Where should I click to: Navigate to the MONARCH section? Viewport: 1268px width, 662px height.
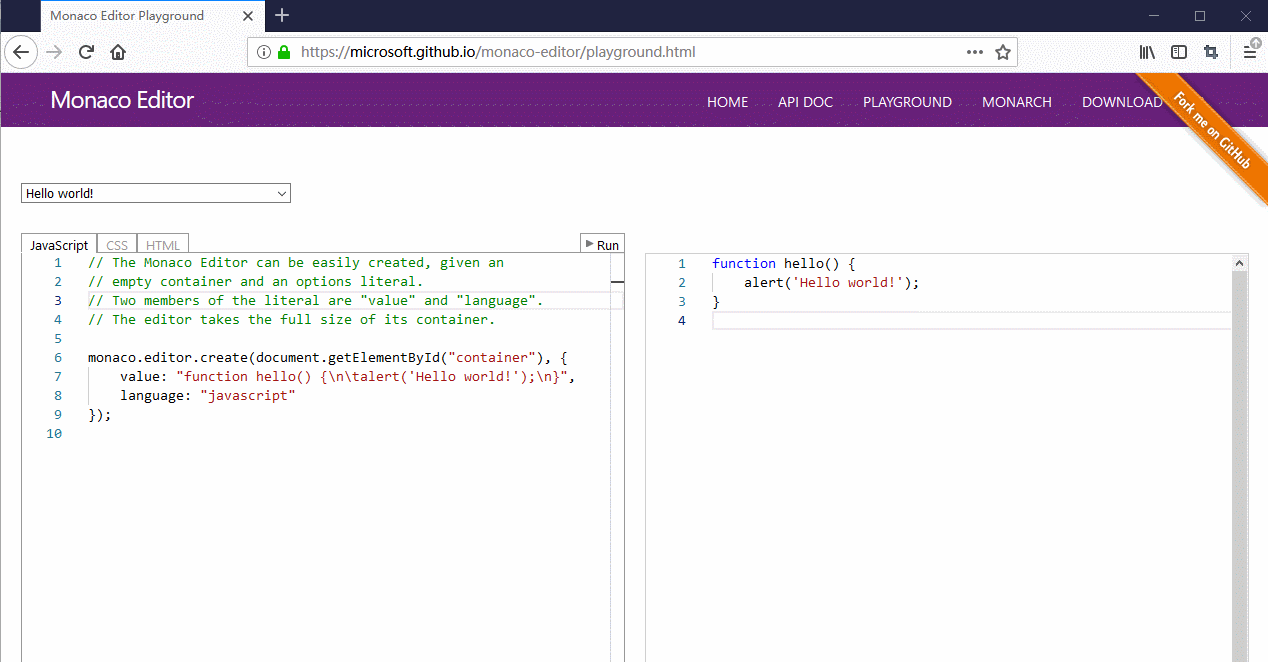pyautogui.click(x=1016, y=101)
